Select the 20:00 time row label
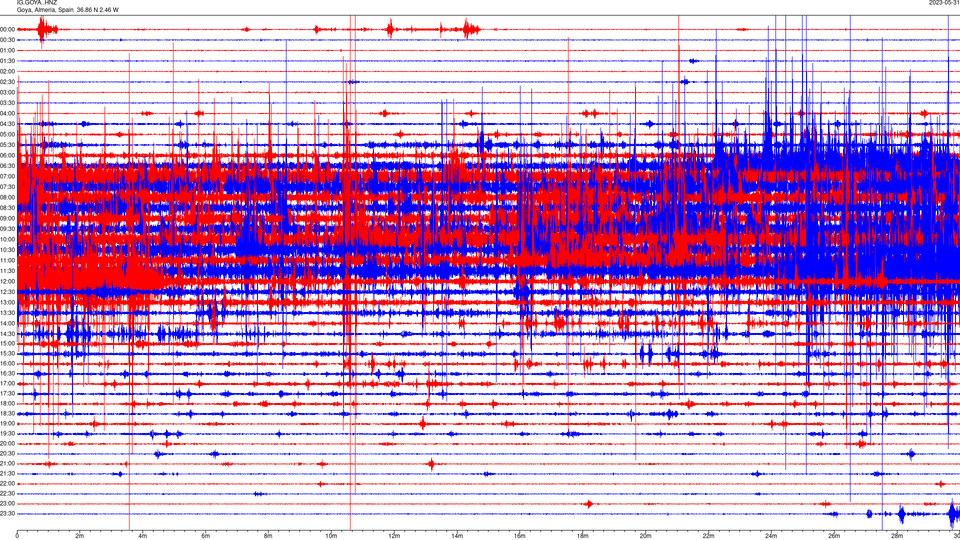The height and width of the screenshot is (540, 960). click(x=7, y=444)
